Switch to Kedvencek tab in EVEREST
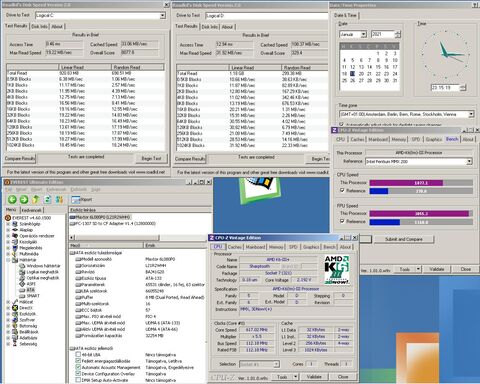 click(32, 210)
